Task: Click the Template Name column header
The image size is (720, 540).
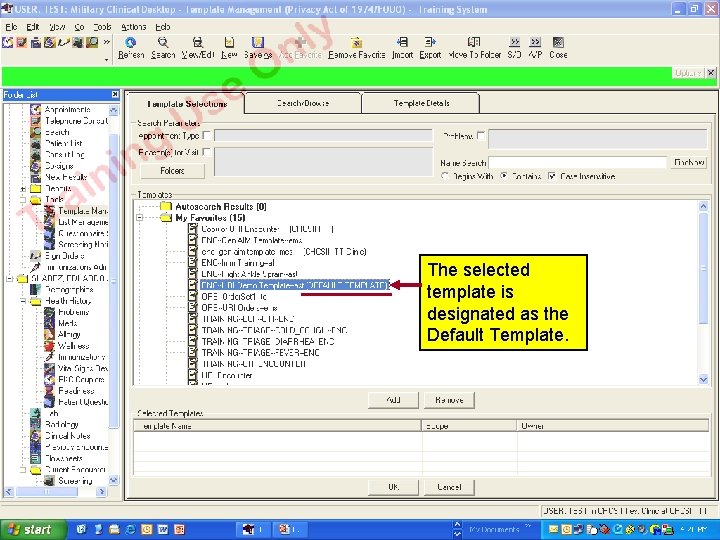Action: click(277, 426)
